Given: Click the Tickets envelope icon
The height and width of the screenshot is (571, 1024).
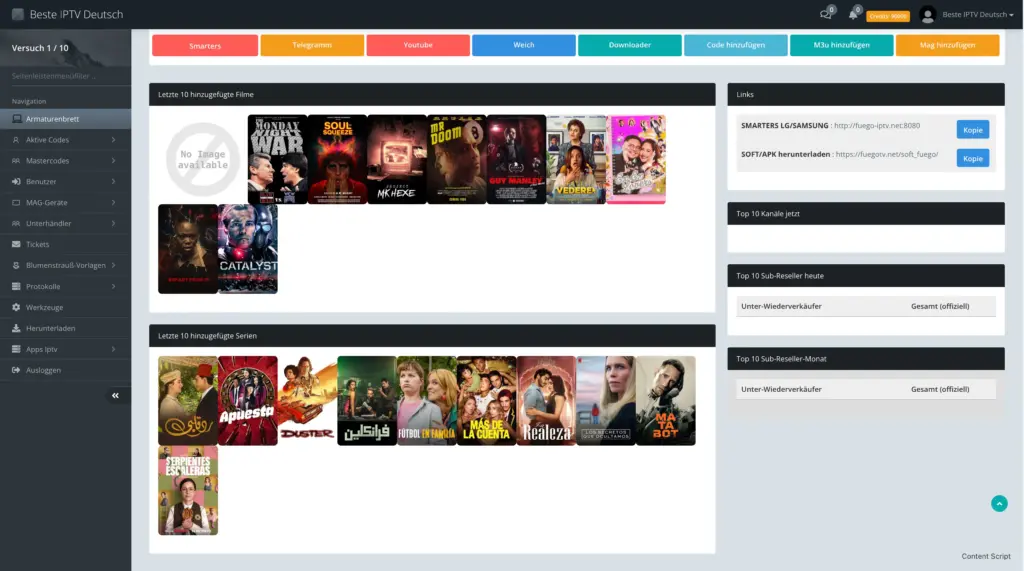Looking at the screenshot, I should pos(16,244).
